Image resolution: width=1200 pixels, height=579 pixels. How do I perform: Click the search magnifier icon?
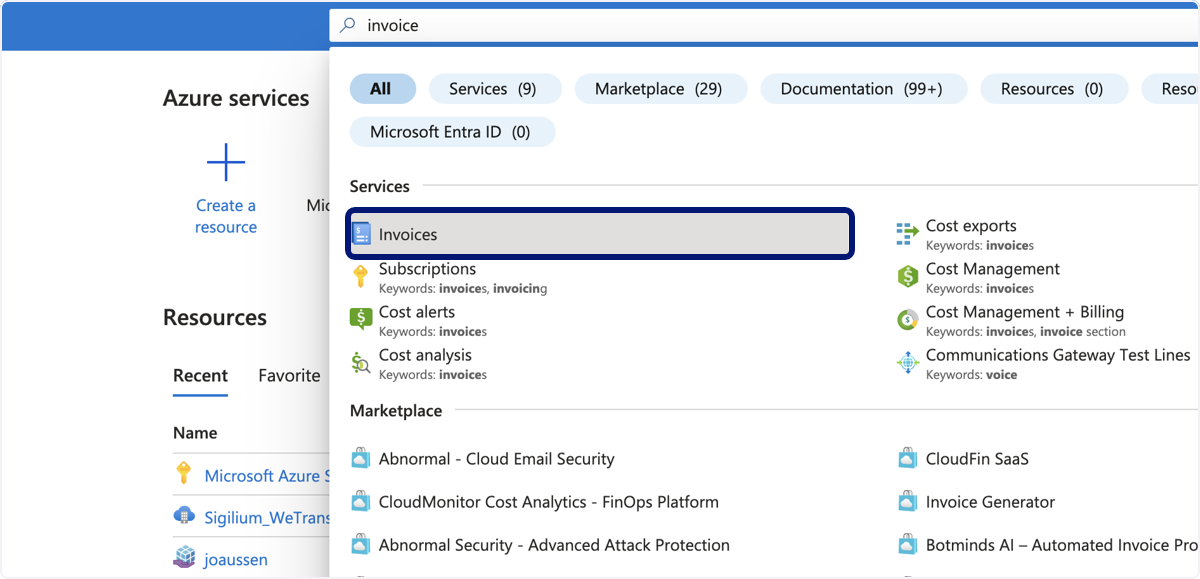coord(348,26)
